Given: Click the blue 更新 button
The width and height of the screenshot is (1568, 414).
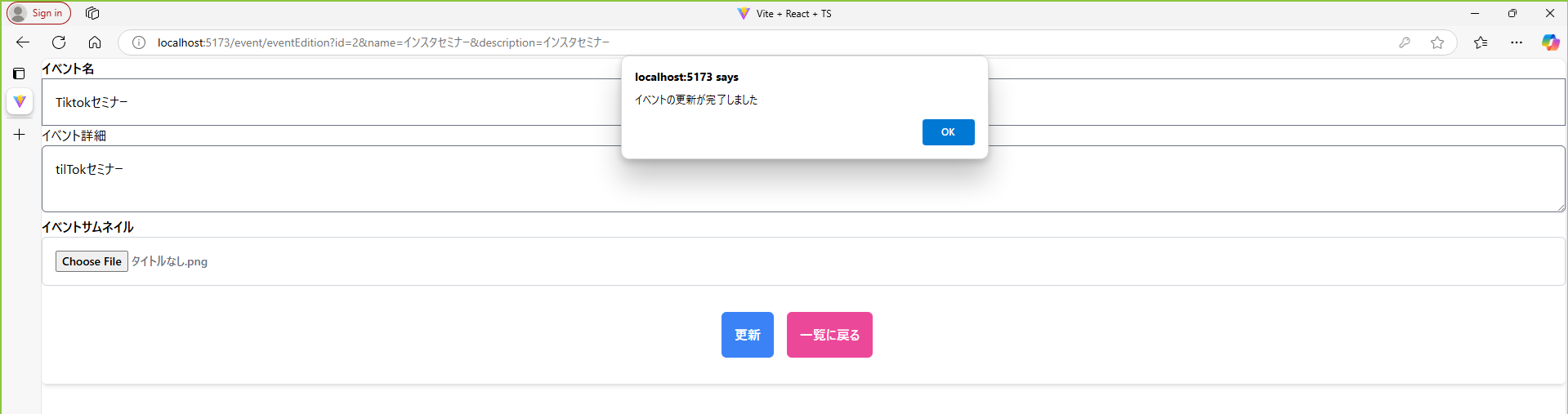Looking at the screenshot, I should pos(747,335).
